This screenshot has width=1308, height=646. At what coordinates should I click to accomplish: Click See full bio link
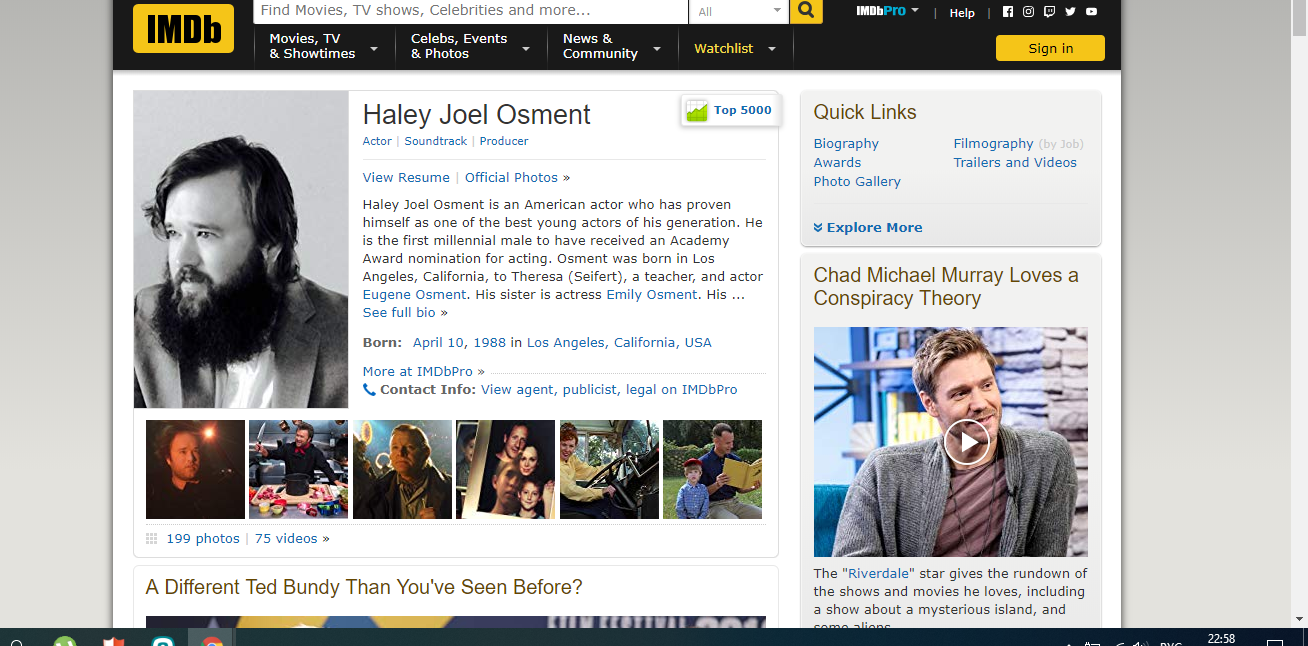399,313
